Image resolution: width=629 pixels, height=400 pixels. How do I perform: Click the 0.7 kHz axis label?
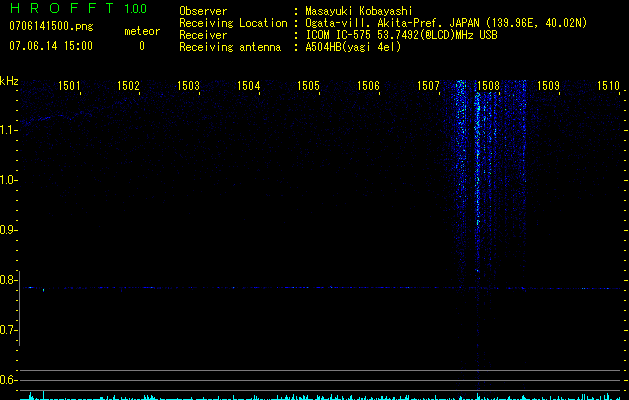coord(7,330)
